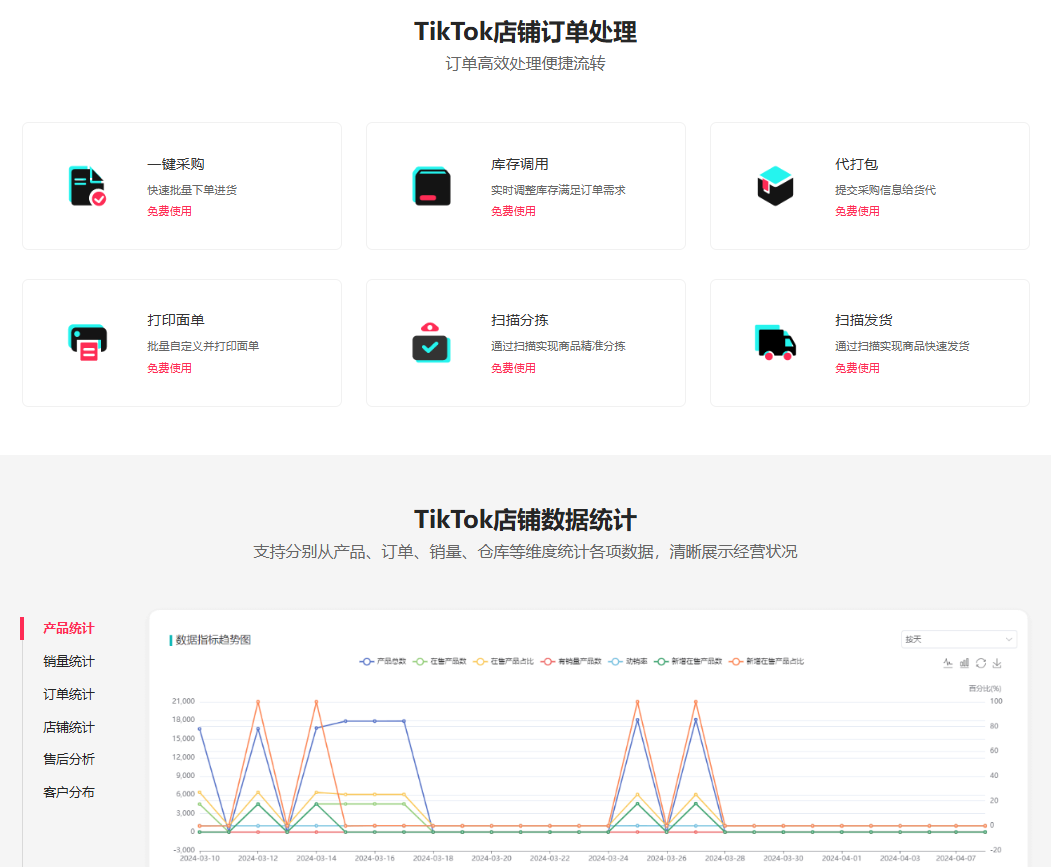Switch chart to bar chart view icon
The width and height of the screenshot is (1051, 867).
[x=965, y=663]
